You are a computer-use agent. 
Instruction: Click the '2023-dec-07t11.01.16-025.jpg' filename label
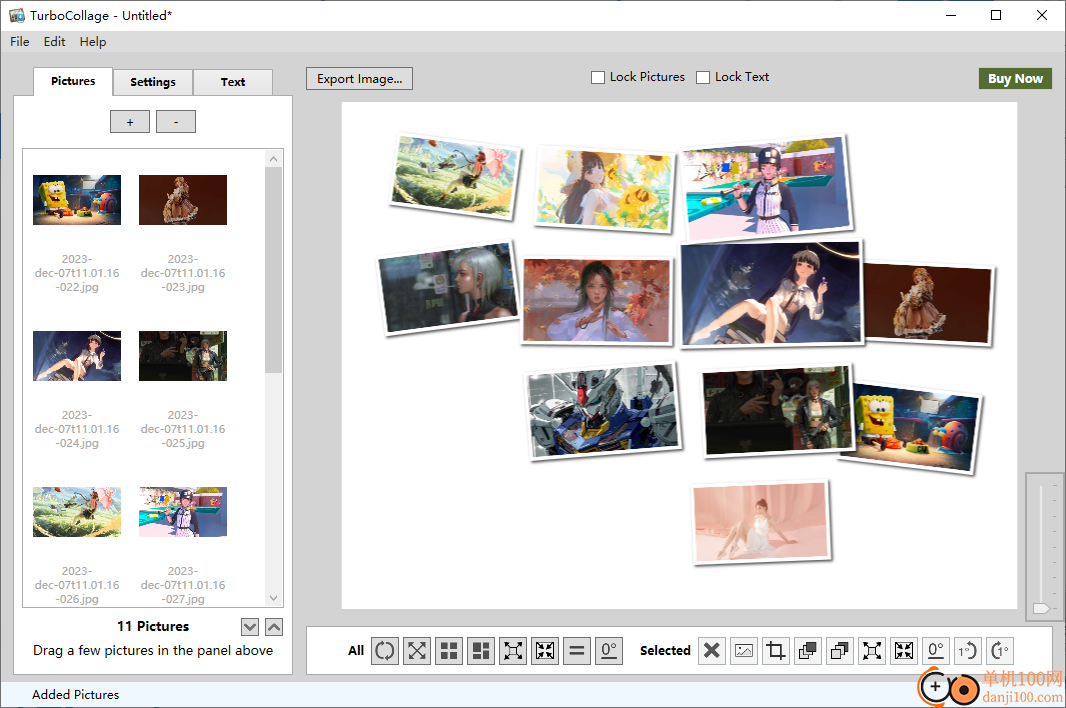[183, 429]
